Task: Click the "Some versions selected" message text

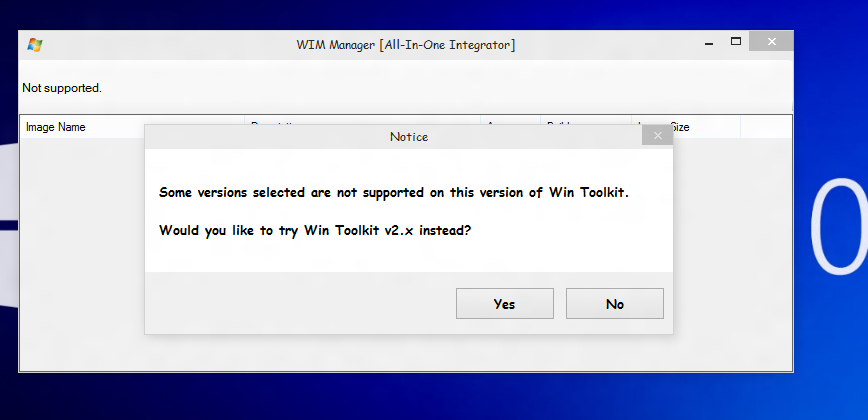Action: pos(394,192)
